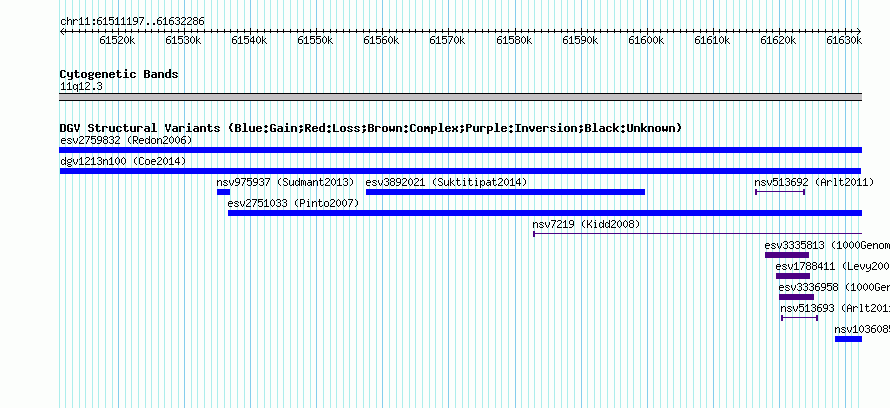Click the 61600k ruler label

click(646, 40)
